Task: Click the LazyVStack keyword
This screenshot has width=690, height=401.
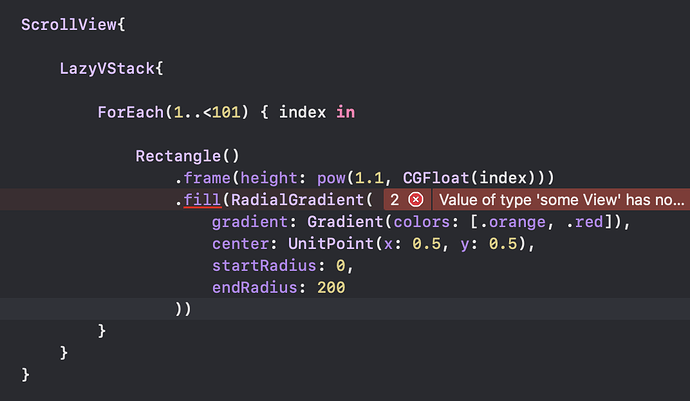Action: point(107,69)
